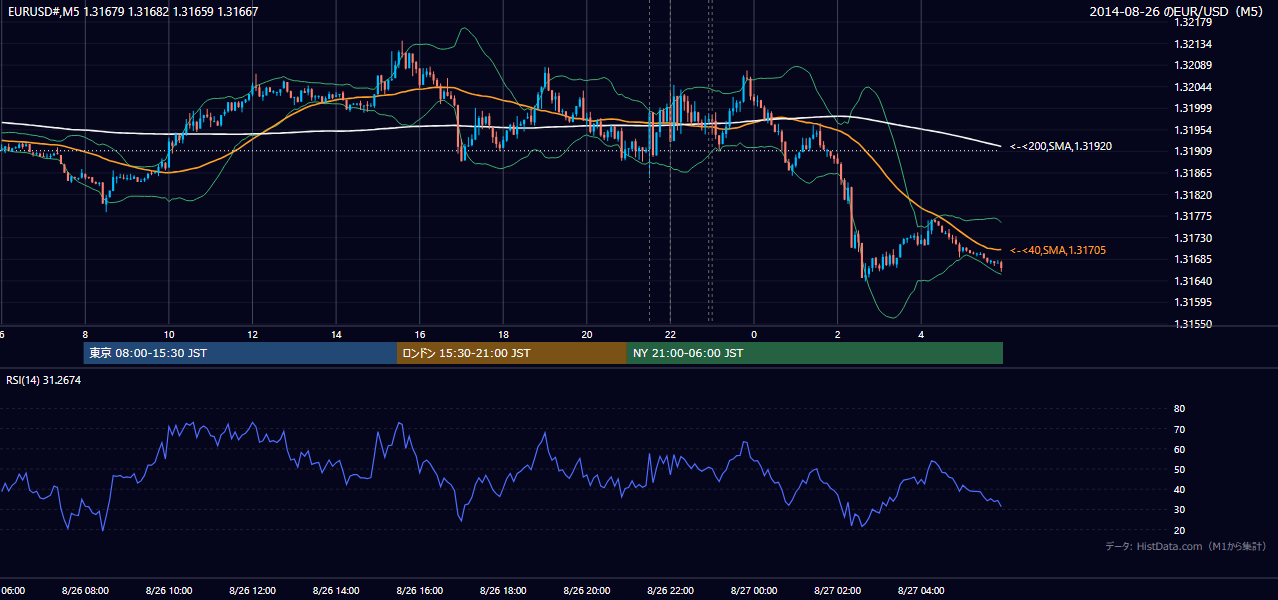The image size is (1278, 600).
Task: Click the HistData.com data source credit
Action: [1186, 547]
